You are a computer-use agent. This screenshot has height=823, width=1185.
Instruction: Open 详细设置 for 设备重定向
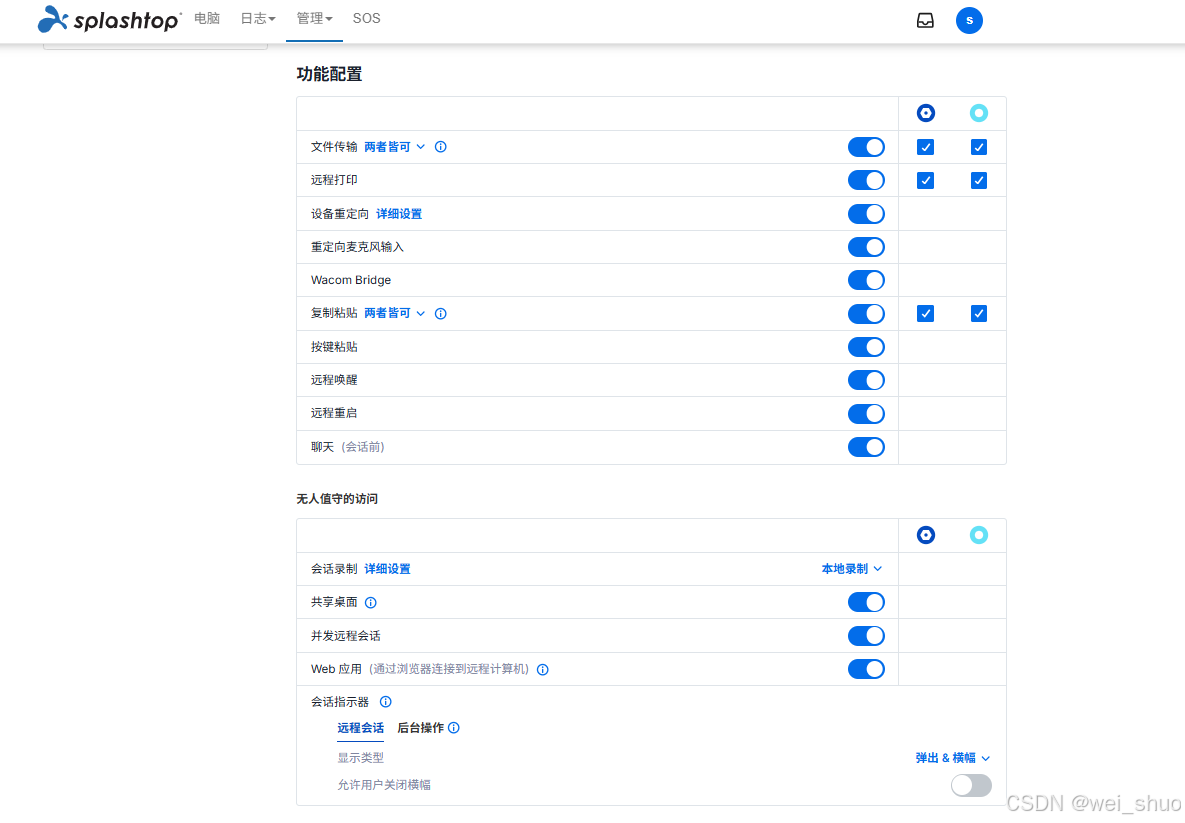(x=398, y=213)
